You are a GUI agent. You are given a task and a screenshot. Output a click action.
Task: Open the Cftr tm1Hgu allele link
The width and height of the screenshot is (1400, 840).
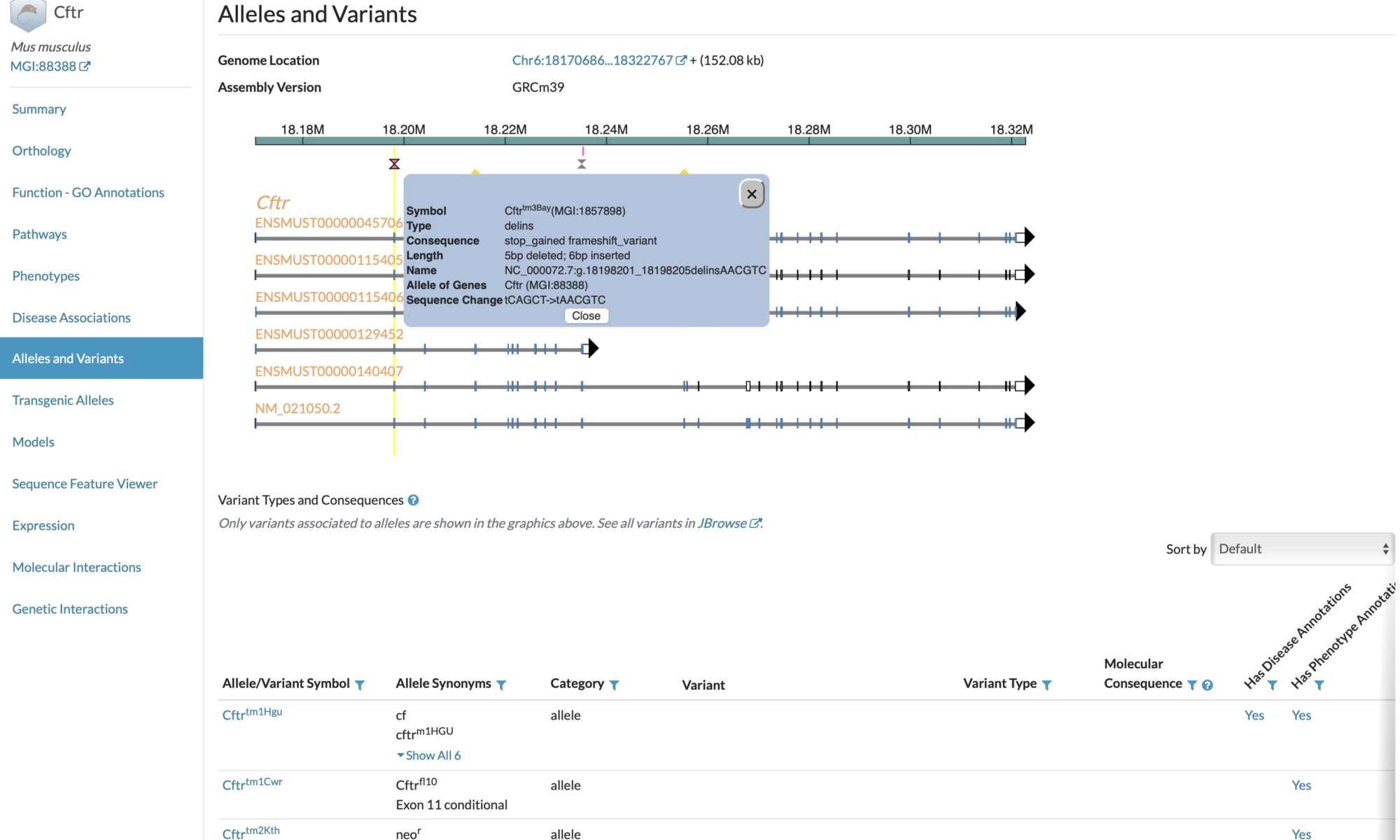[x=252, y=714]
